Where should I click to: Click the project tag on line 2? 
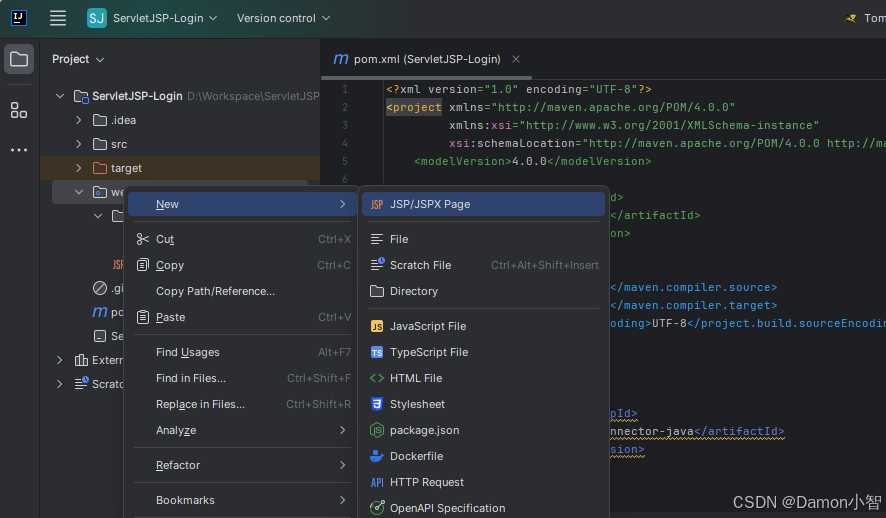(x=414, y=107)
